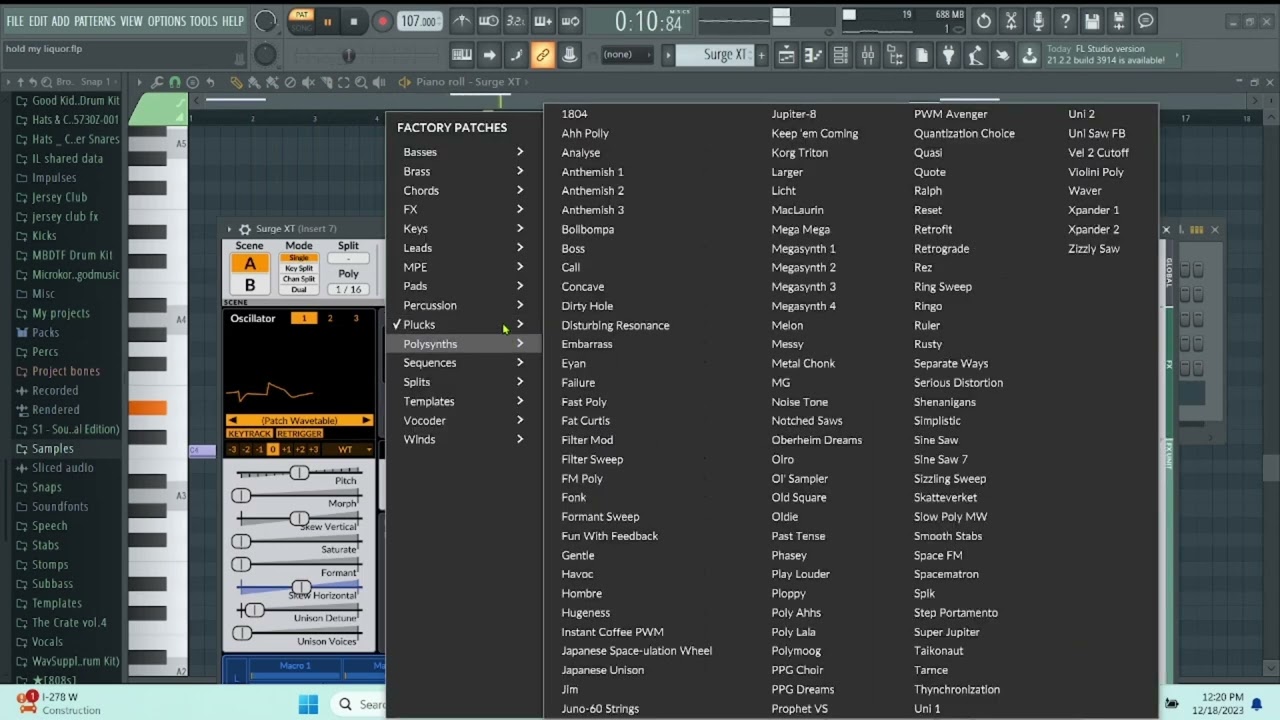Expand the Keys patch submenu
Image resolution: width=1280 pixels, height=720 pixels.
click(463, 229)
